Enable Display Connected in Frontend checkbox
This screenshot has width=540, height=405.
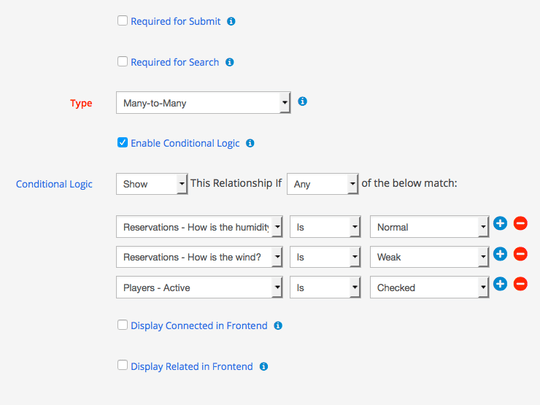[x=122, y=325]
